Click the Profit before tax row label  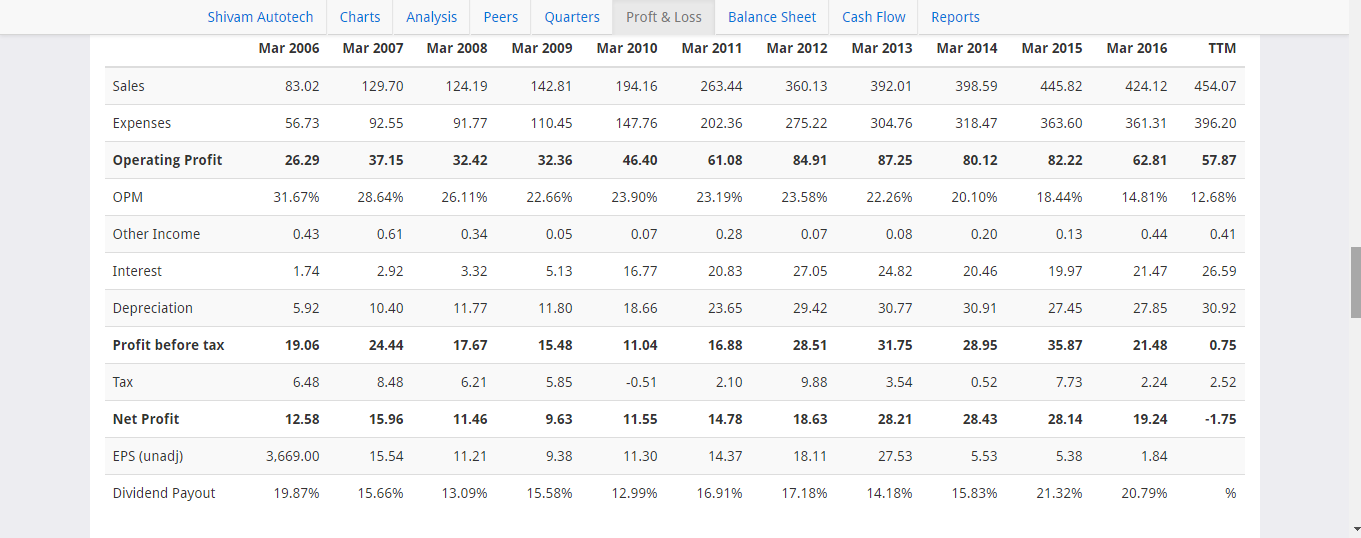click(x=169, y=345)
